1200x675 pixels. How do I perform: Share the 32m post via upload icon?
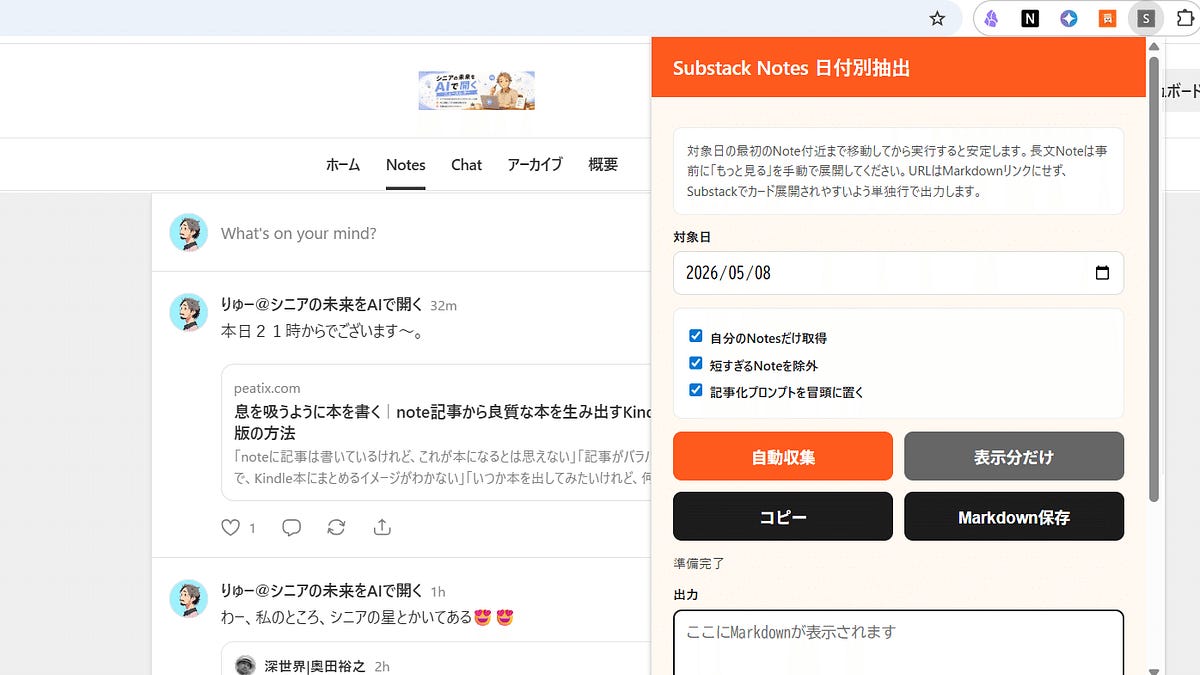pos(382,527)
